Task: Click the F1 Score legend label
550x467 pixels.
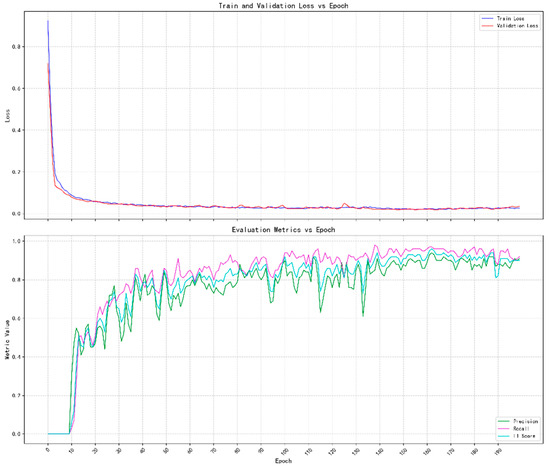Action: tap(524, 436)
